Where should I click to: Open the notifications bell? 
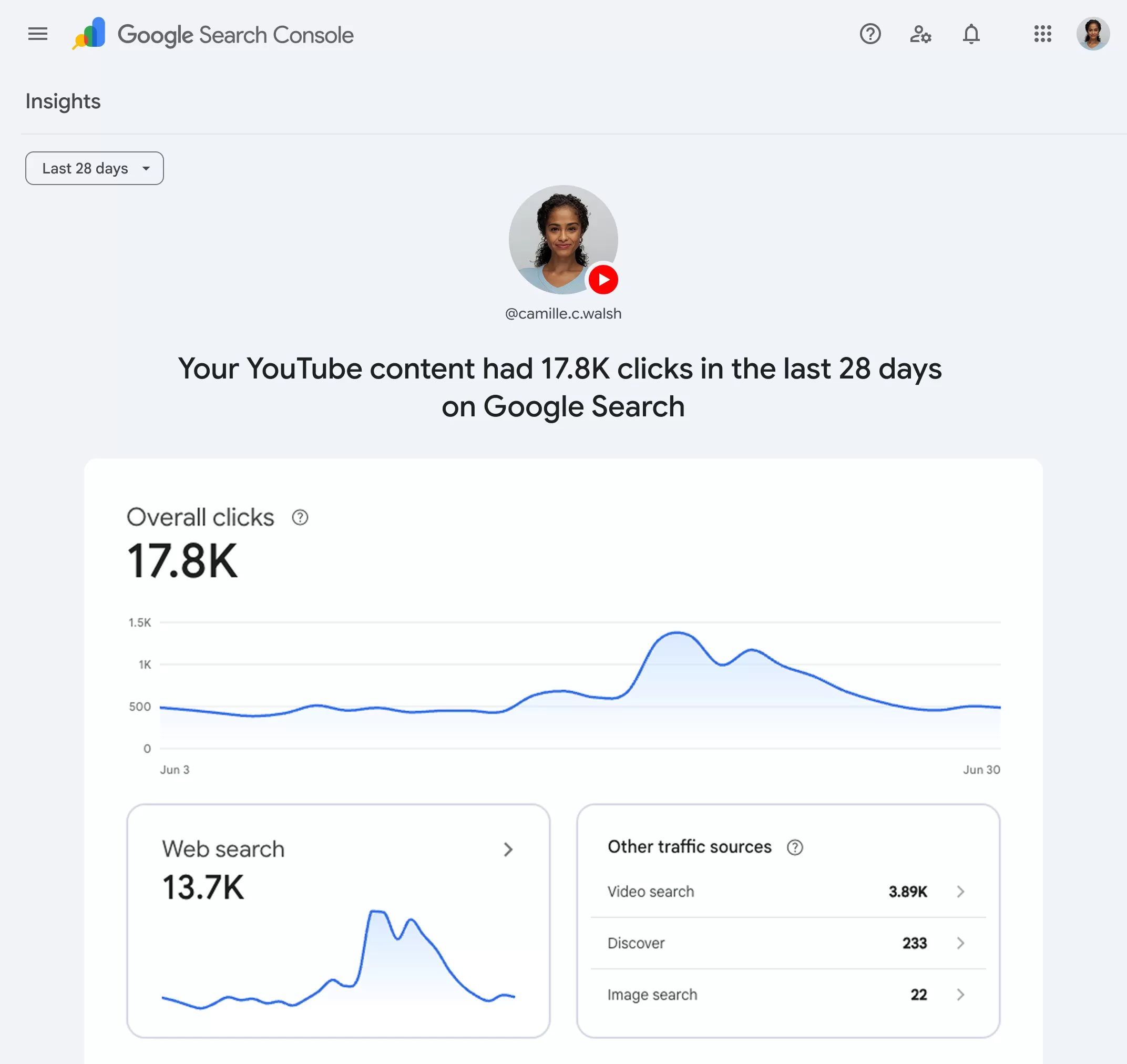(971, 34)
